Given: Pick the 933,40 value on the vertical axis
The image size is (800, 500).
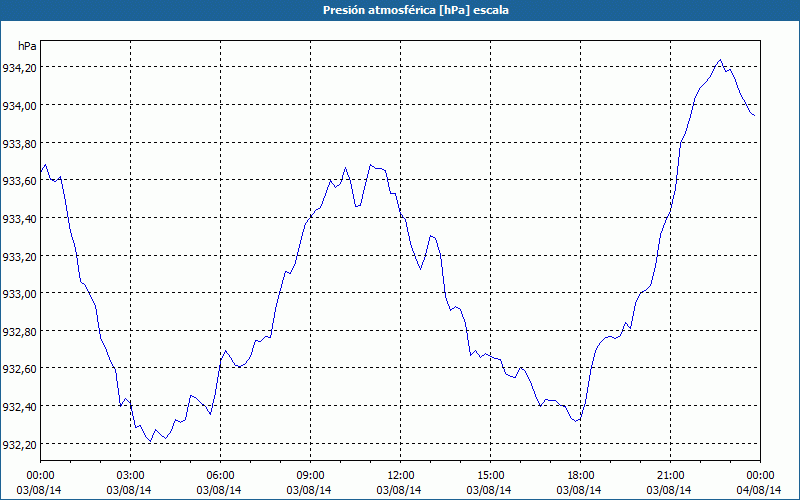Looking at the screenshot, I should 19,219.
